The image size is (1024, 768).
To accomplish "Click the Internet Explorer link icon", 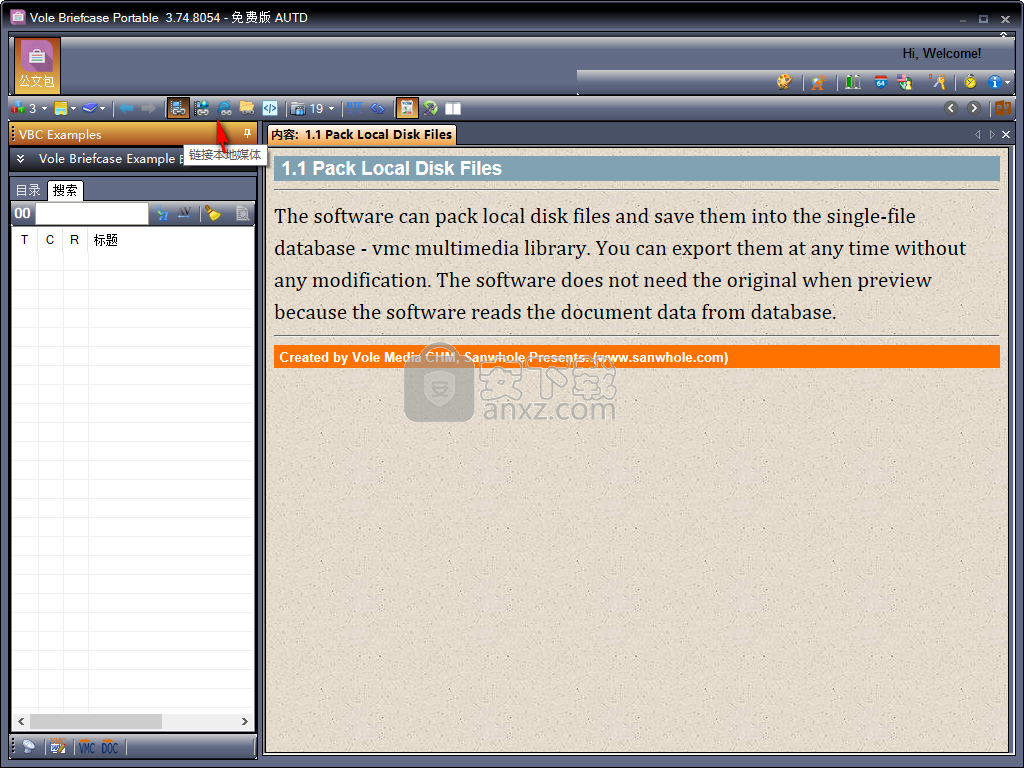I will pos(225,108).
